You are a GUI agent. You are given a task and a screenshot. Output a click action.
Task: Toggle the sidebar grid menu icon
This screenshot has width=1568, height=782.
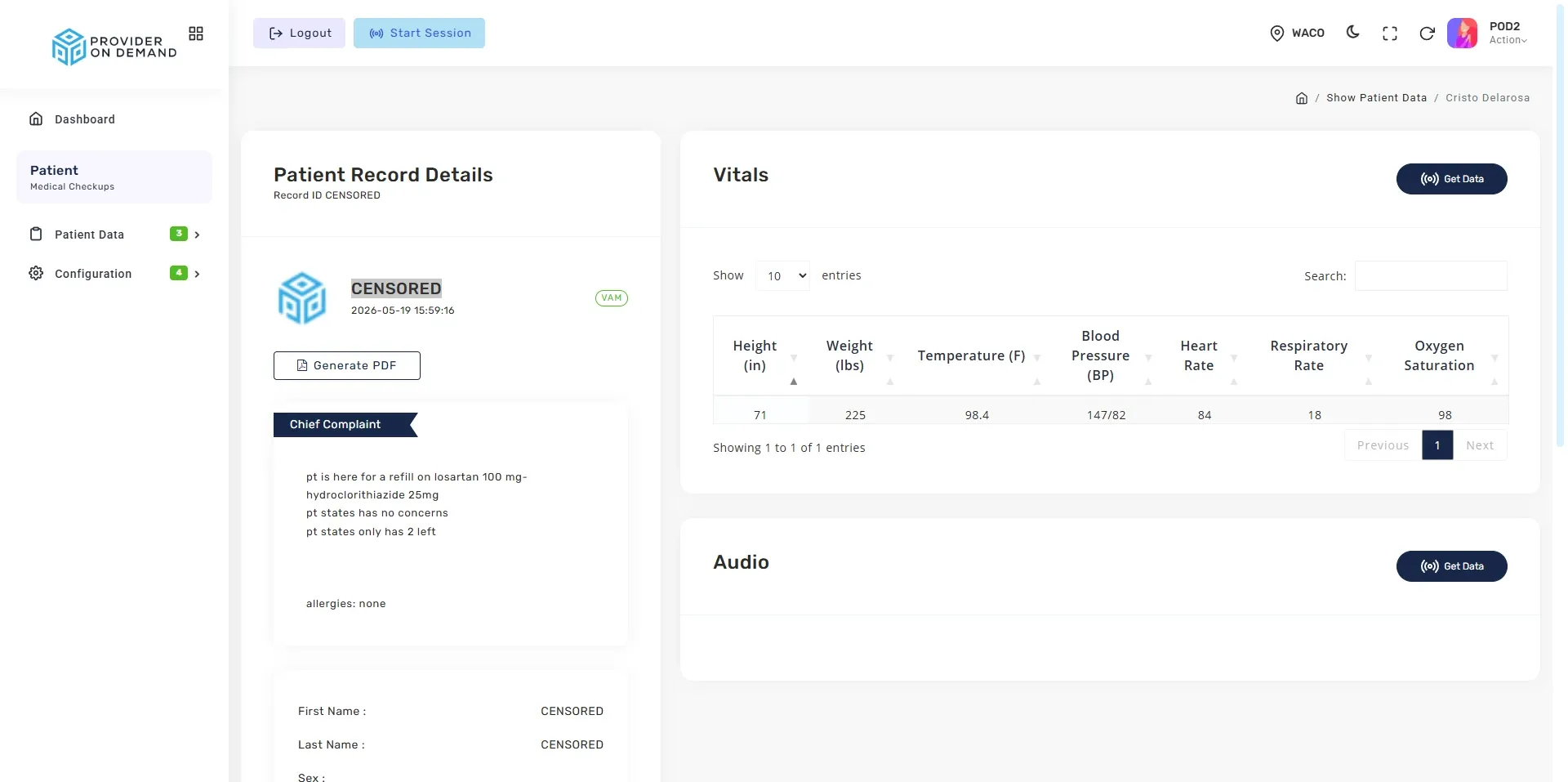coord(196,34)
